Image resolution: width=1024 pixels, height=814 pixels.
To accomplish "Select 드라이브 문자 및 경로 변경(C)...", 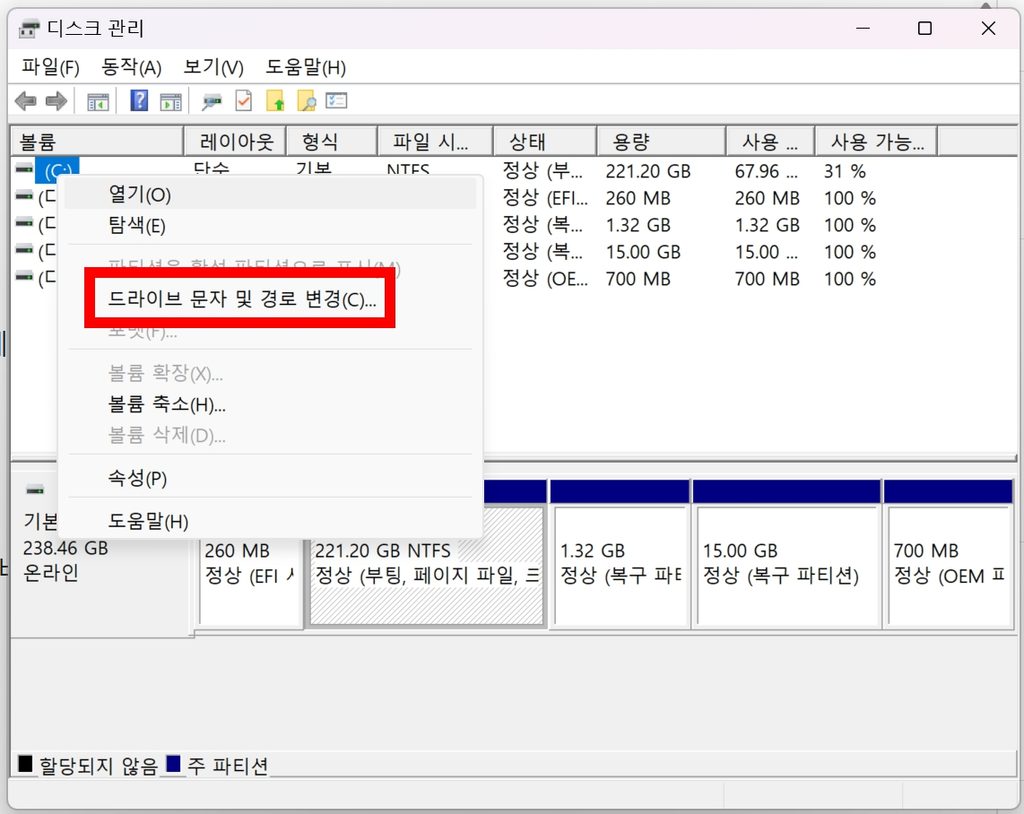I will pyautogui.click(x=242, y=299).
